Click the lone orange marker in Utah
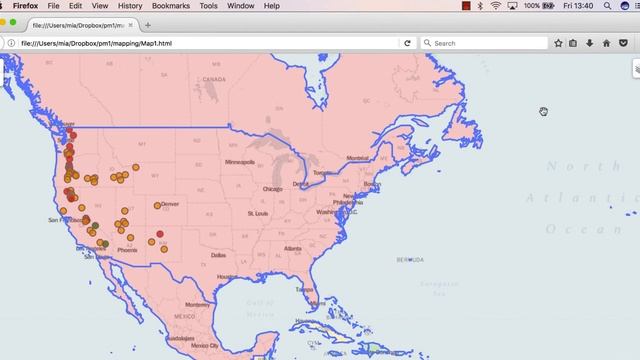 click(x=125, y=211)
